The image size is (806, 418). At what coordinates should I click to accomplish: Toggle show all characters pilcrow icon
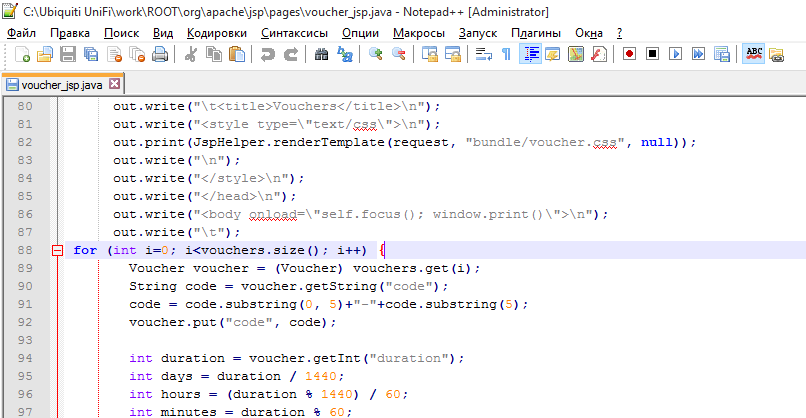(x=506, y=54)
